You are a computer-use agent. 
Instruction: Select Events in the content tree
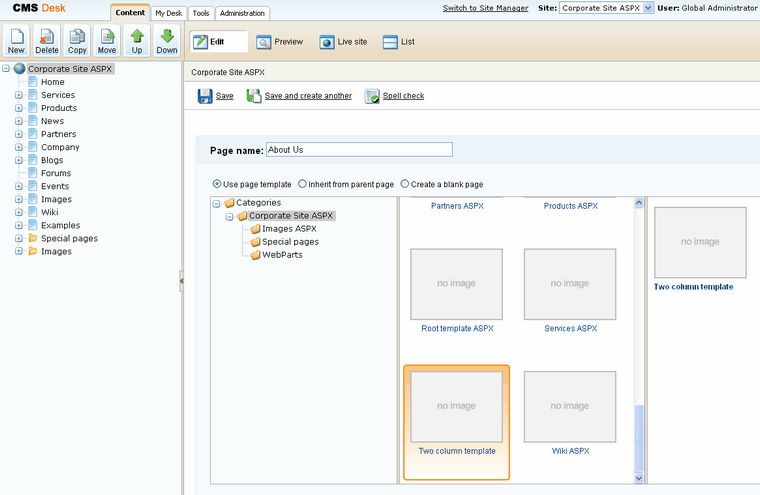tap(55, 186)
